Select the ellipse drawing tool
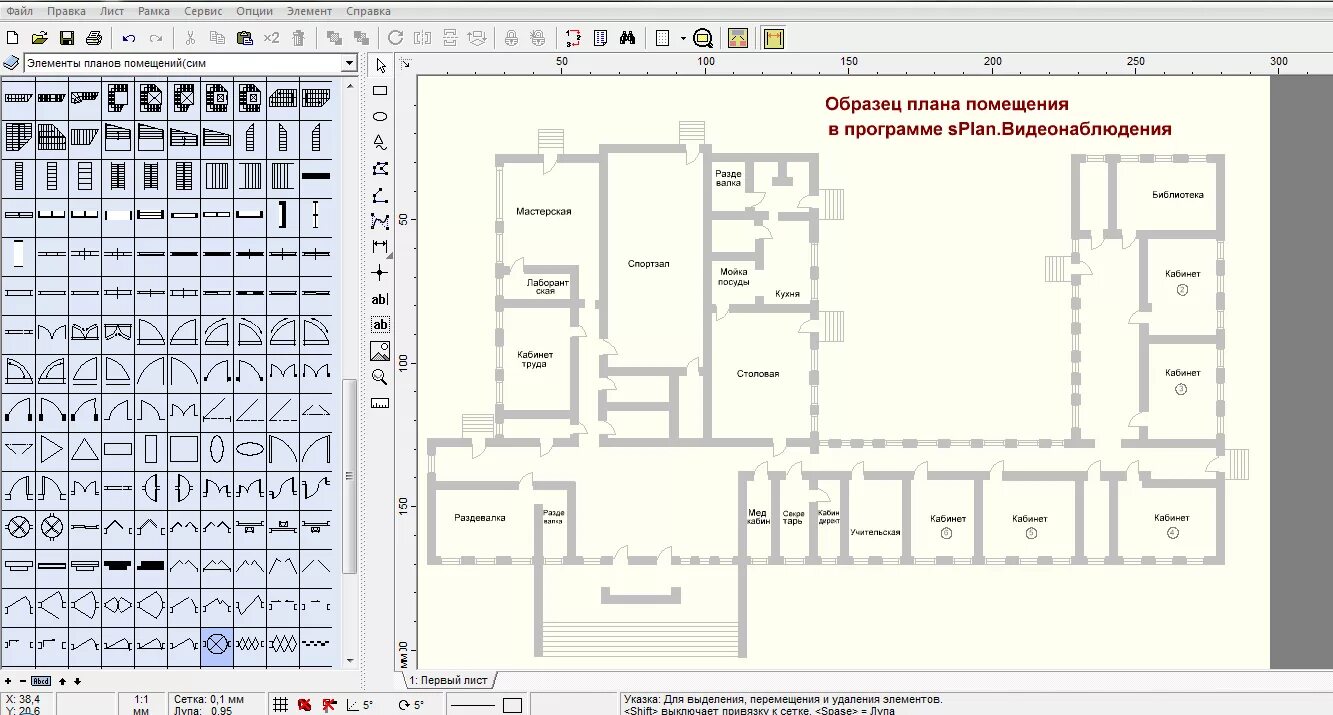This screenshot has height=715, width=1333. (x=380, y=117)
